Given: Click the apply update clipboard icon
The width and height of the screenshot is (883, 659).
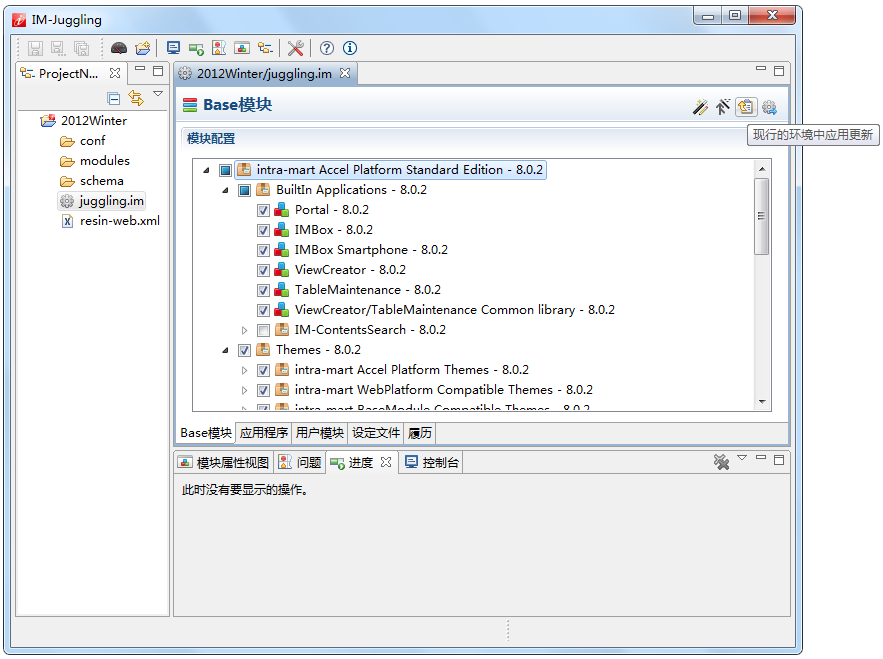Looking at the screenshot, I should (746, 106).
